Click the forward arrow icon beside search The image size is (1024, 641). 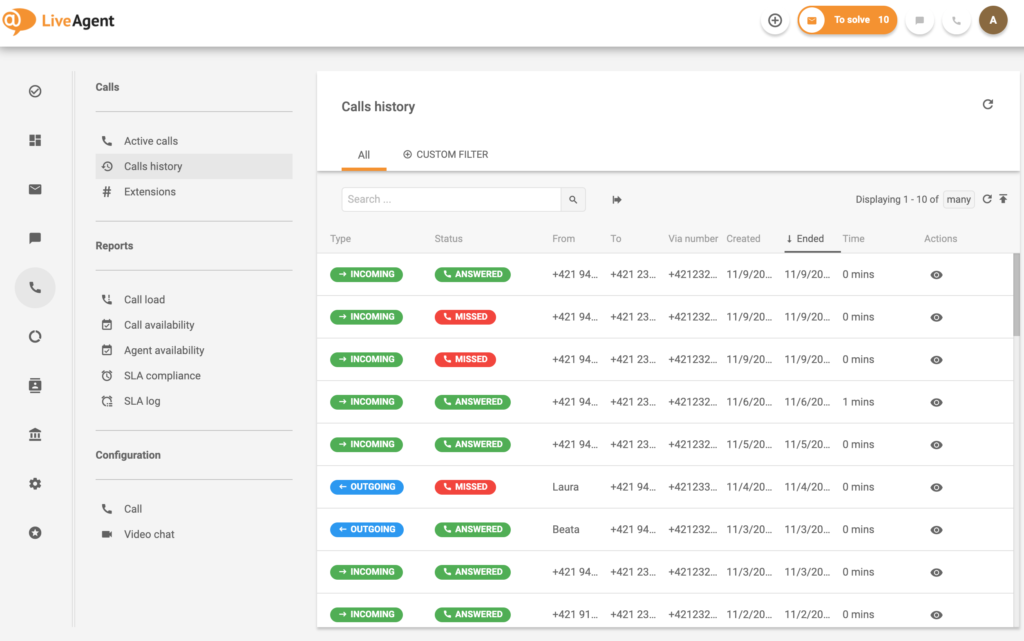point(617,199)
